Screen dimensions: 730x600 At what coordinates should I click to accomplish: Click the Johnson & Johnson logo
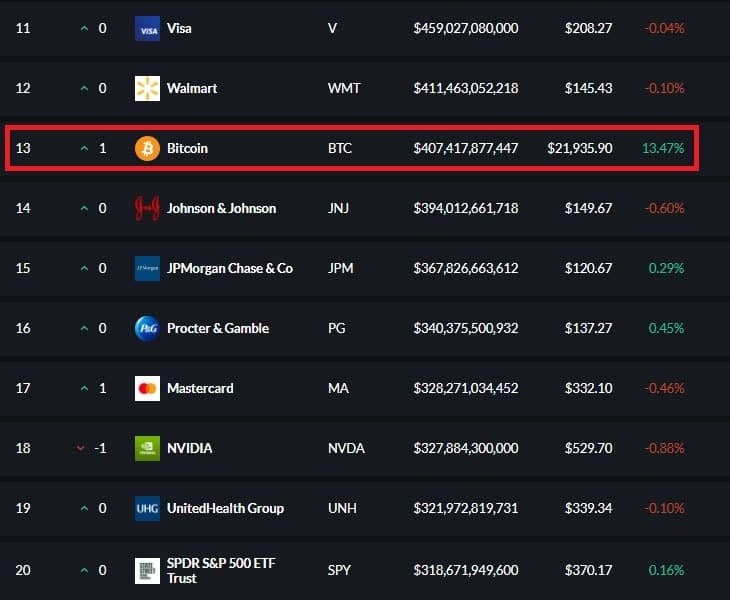click(x=147, y=209)
